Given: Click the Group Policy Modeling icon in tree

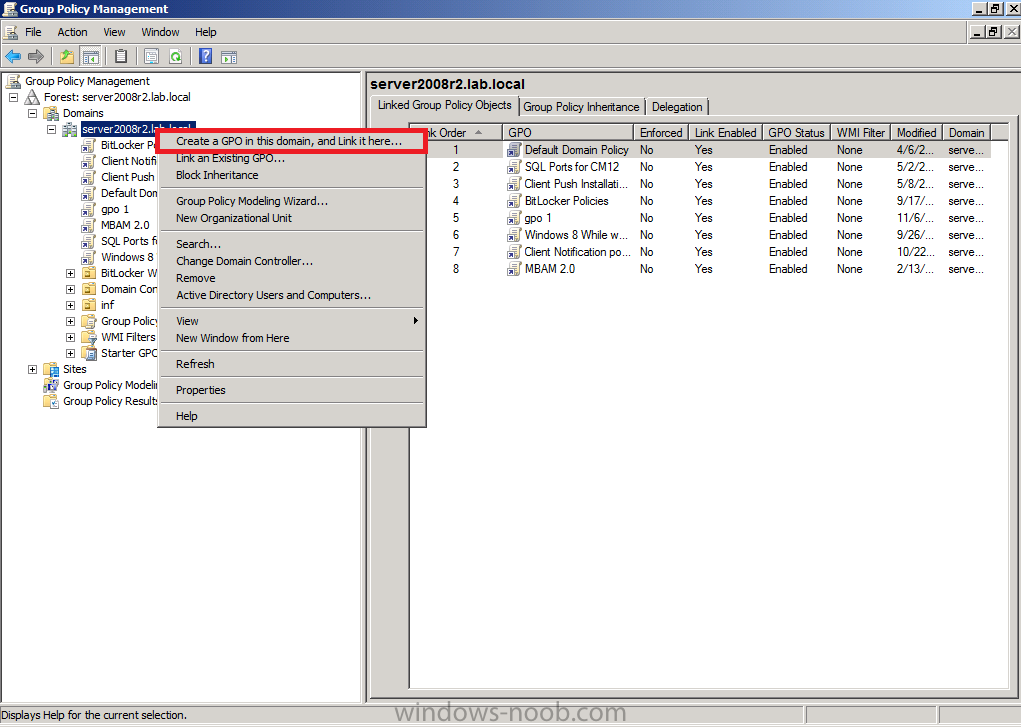Looking at the screenshot, I should click(x=51, y=386).
